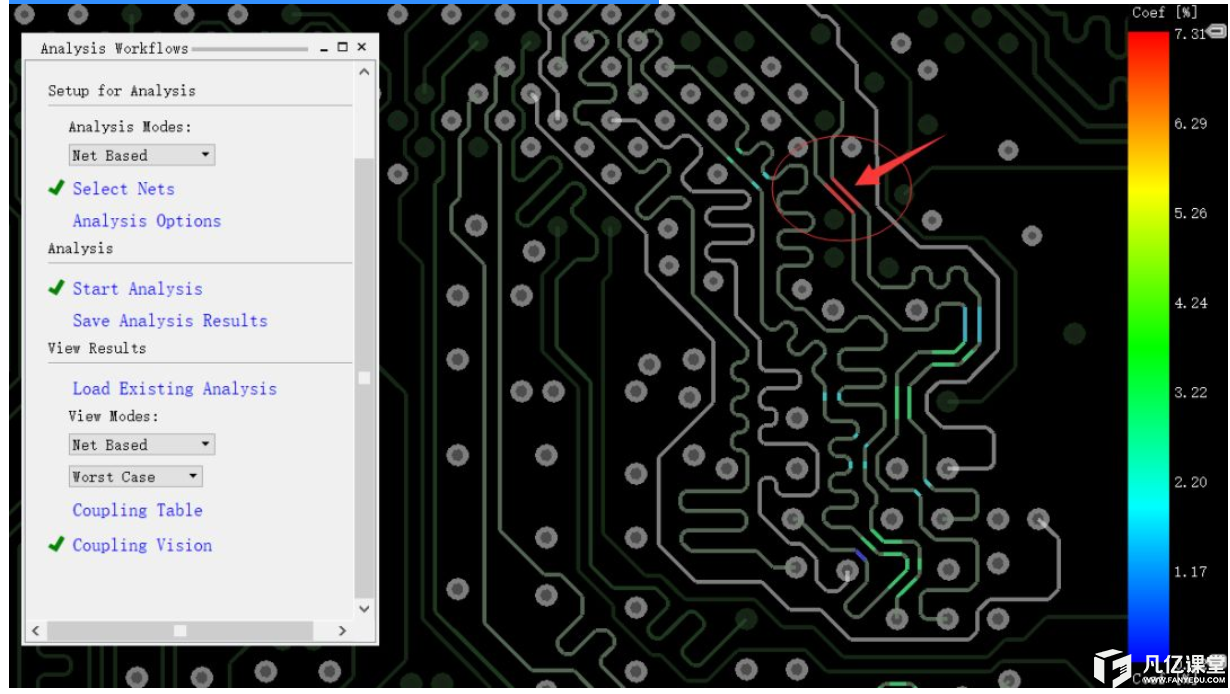Click the horizontal scrollbar right arrow
Screen dimensions: 1230x694
[341, 631]
